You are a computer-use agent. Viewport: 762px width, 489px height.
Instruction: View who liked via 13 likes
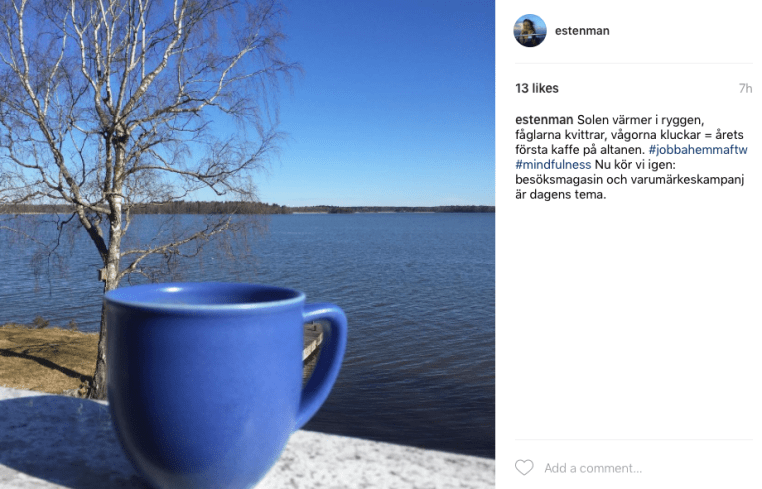coord(537,88)
